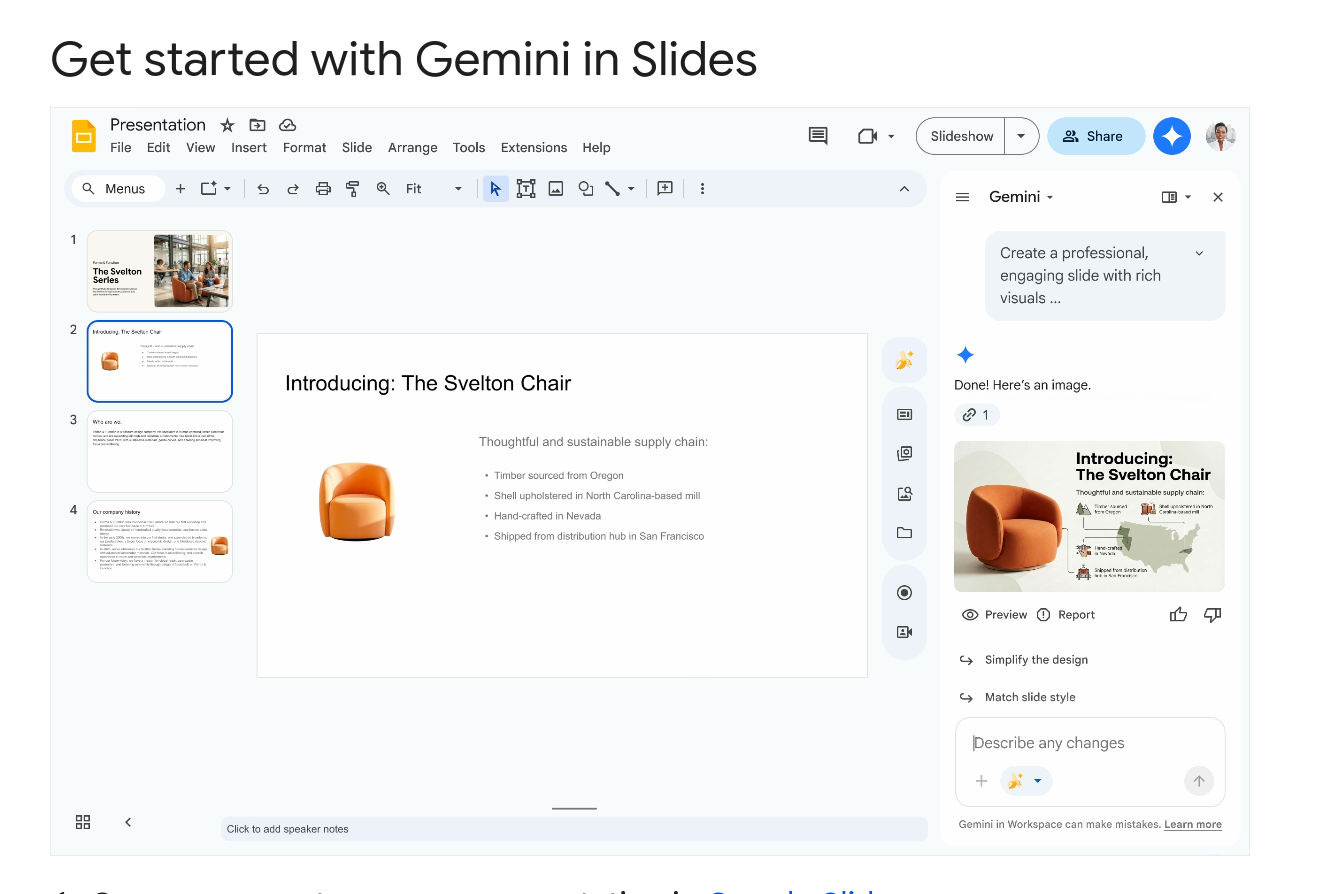Screen dimensions: 1344x894
Task: Open the Insert menu
Action: [x=249, y=148]
